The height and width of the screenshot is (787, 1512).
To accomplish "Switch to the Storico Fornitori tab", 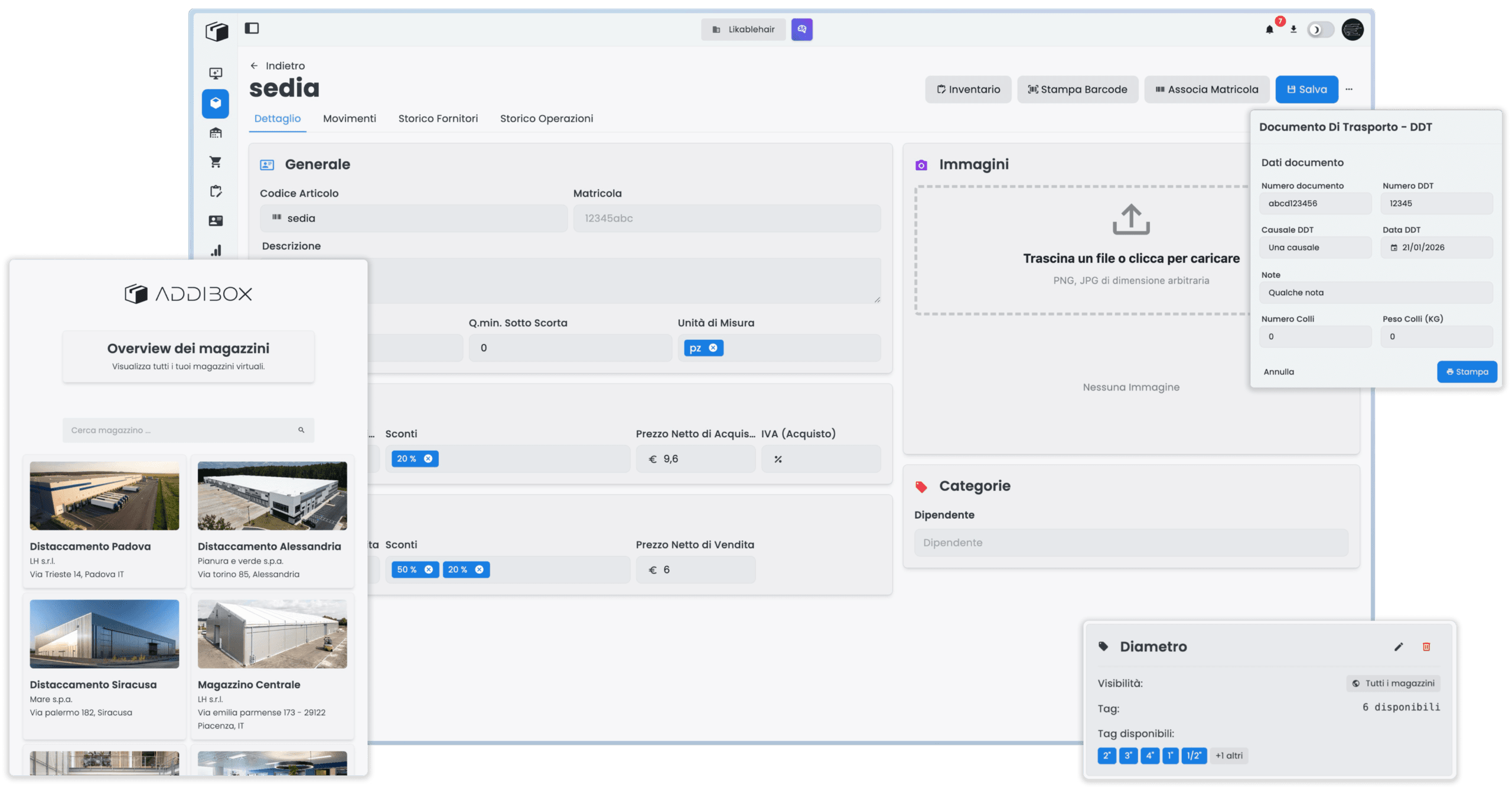I will tap(438, 119).
